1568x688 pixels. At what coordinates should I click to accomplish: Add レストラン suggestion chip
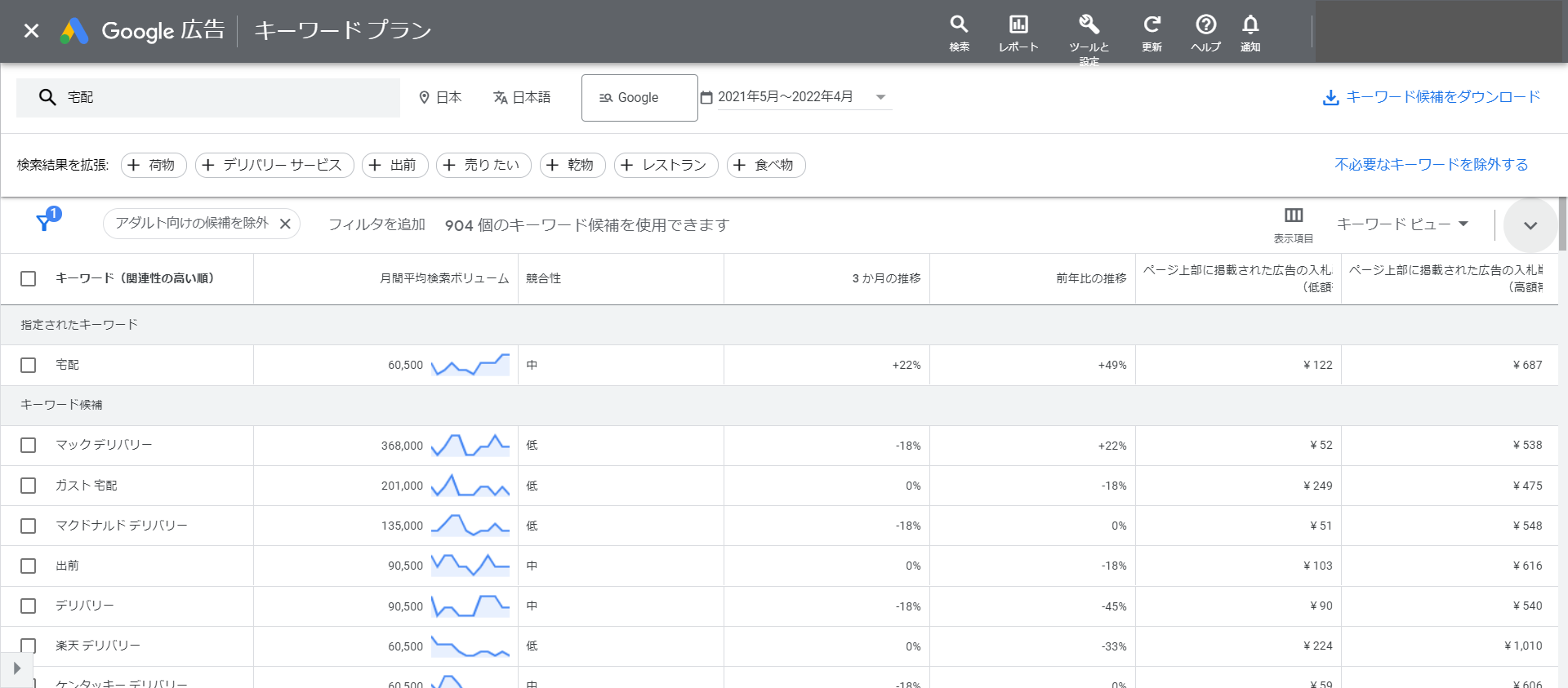[x=666, y=165]
